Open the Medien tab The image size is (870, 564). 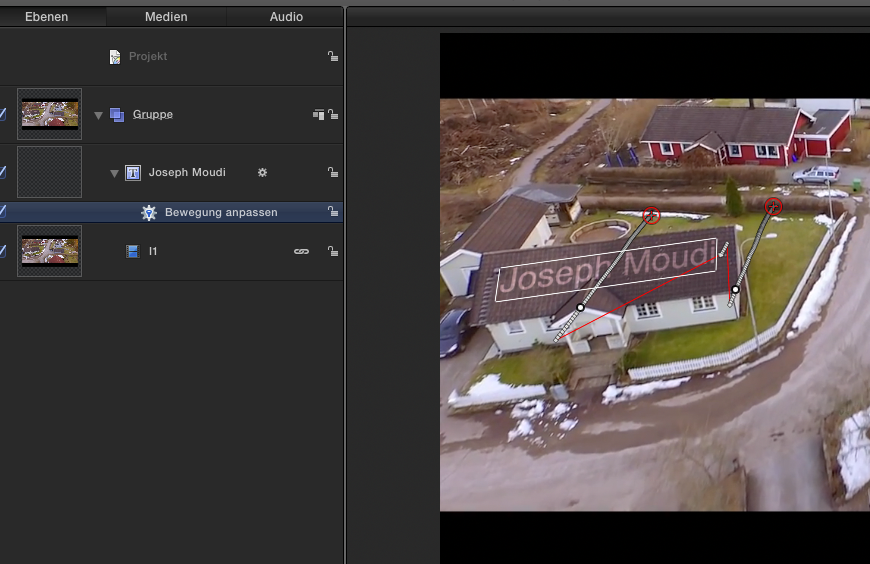click(x=166, y=17)
